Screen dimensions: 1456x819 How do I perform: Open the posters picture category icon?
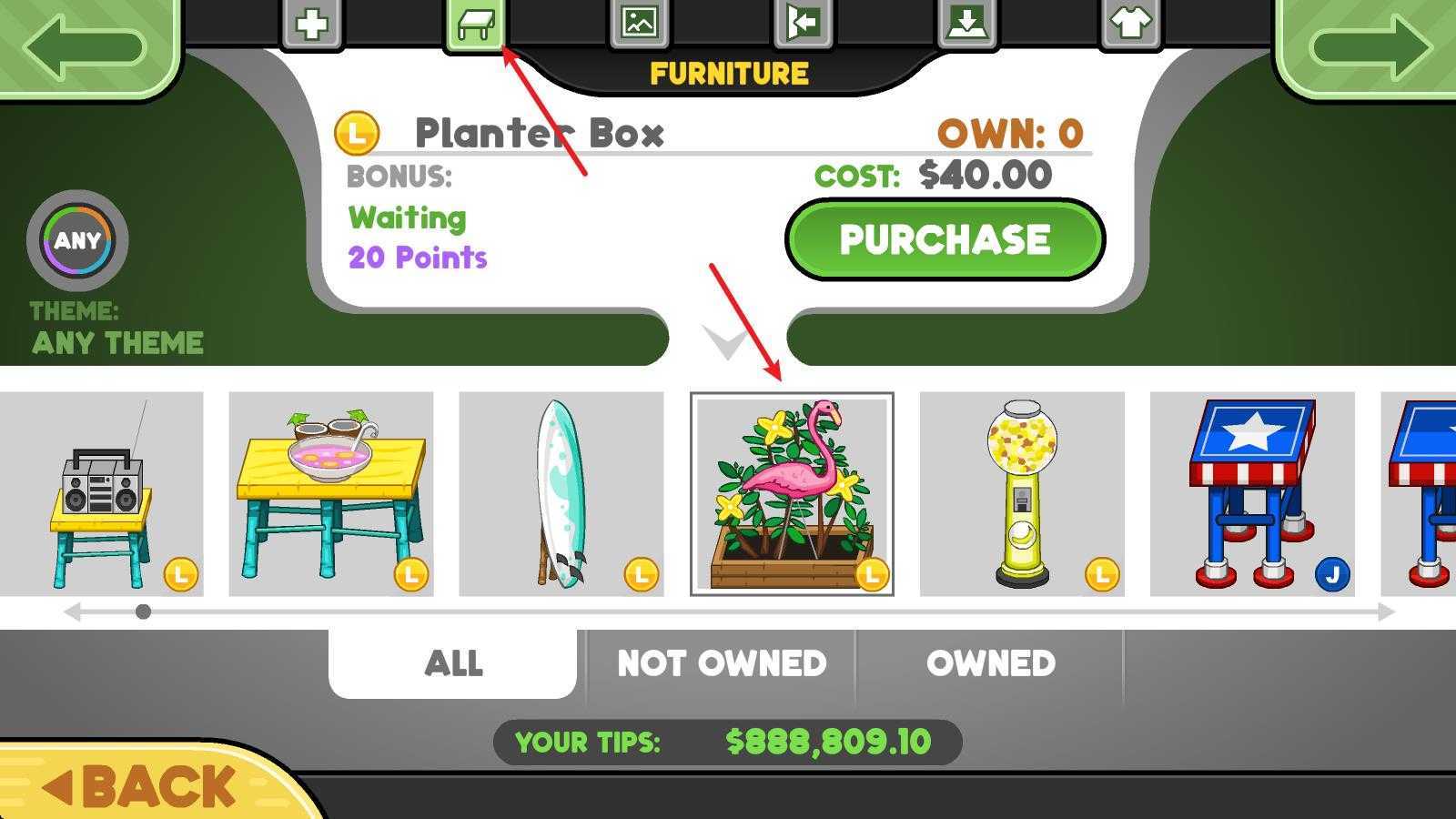pos(639,23)
